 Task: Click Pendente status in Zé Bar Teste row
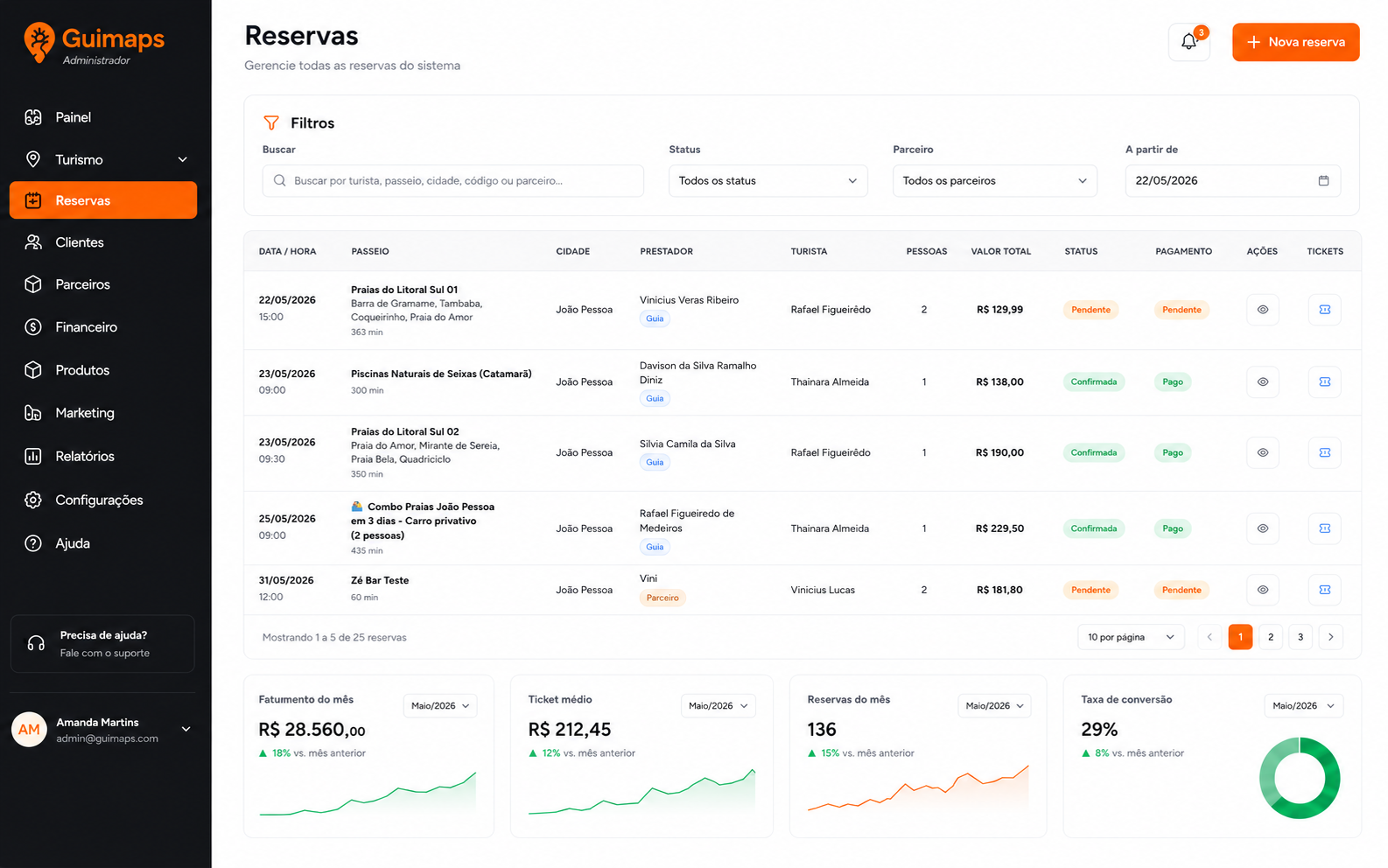click(x=1090, y=590)
